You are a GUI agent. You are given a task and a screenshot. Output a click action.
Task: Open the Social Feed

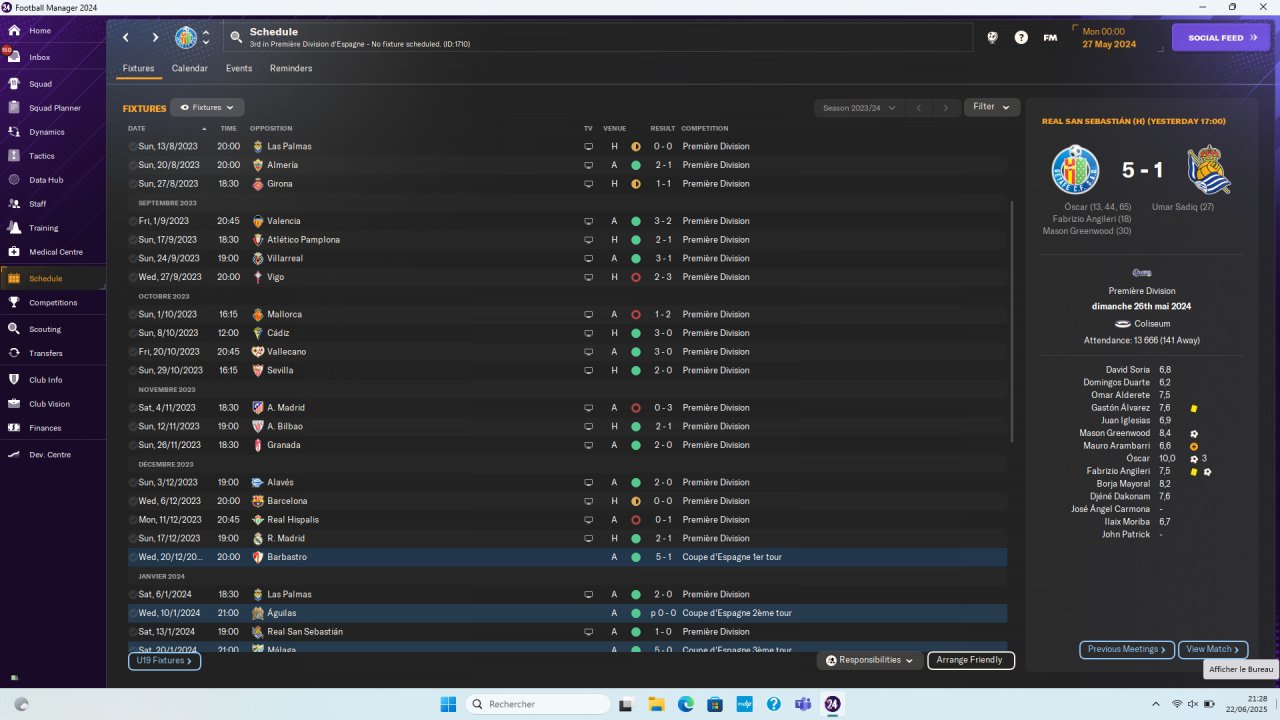coord(1221,38)
